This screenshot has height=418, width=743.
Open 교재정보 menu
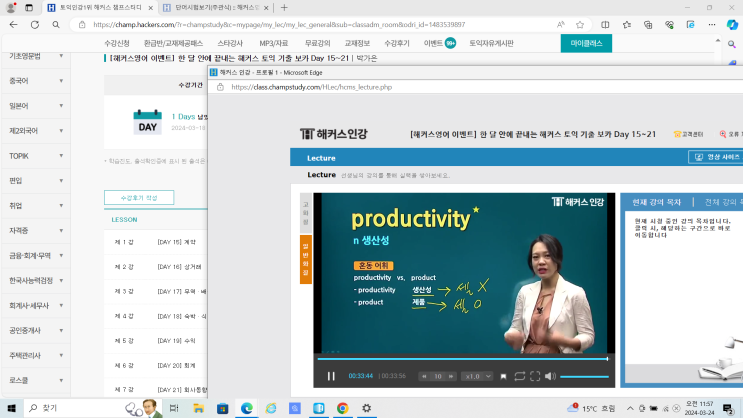click(357, 43)
